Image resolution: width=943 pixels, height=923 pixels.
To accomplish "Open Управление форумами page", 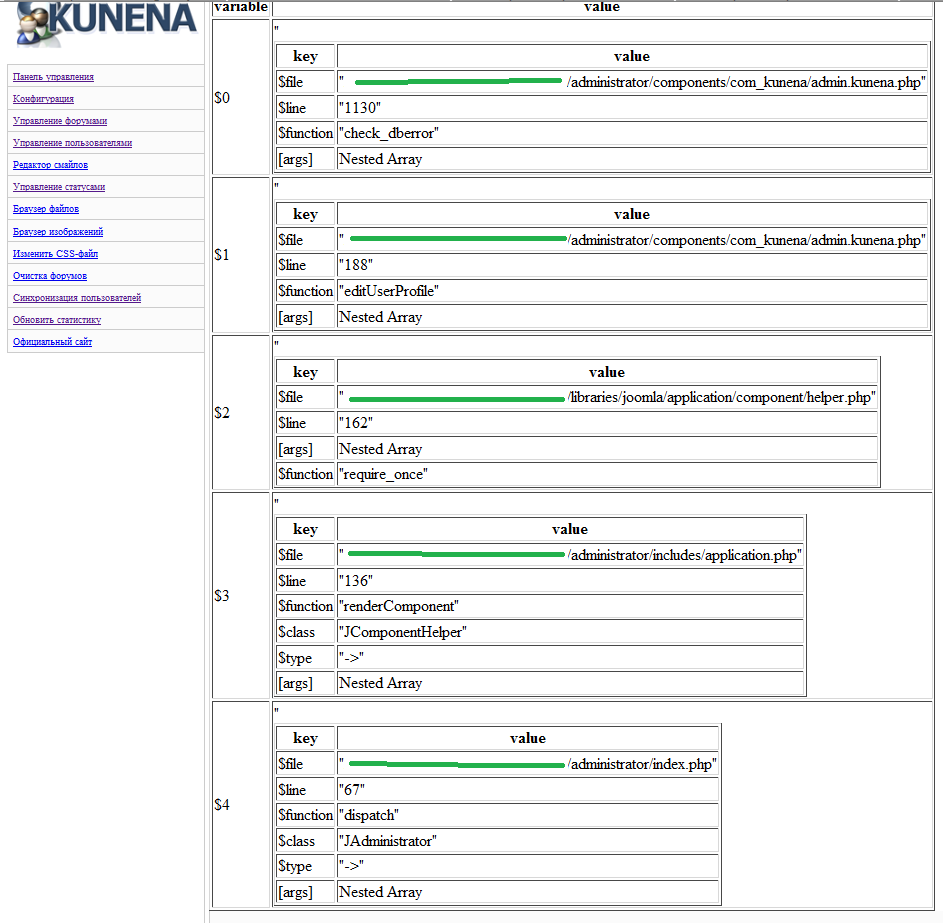I will click(x=60, y=121).
